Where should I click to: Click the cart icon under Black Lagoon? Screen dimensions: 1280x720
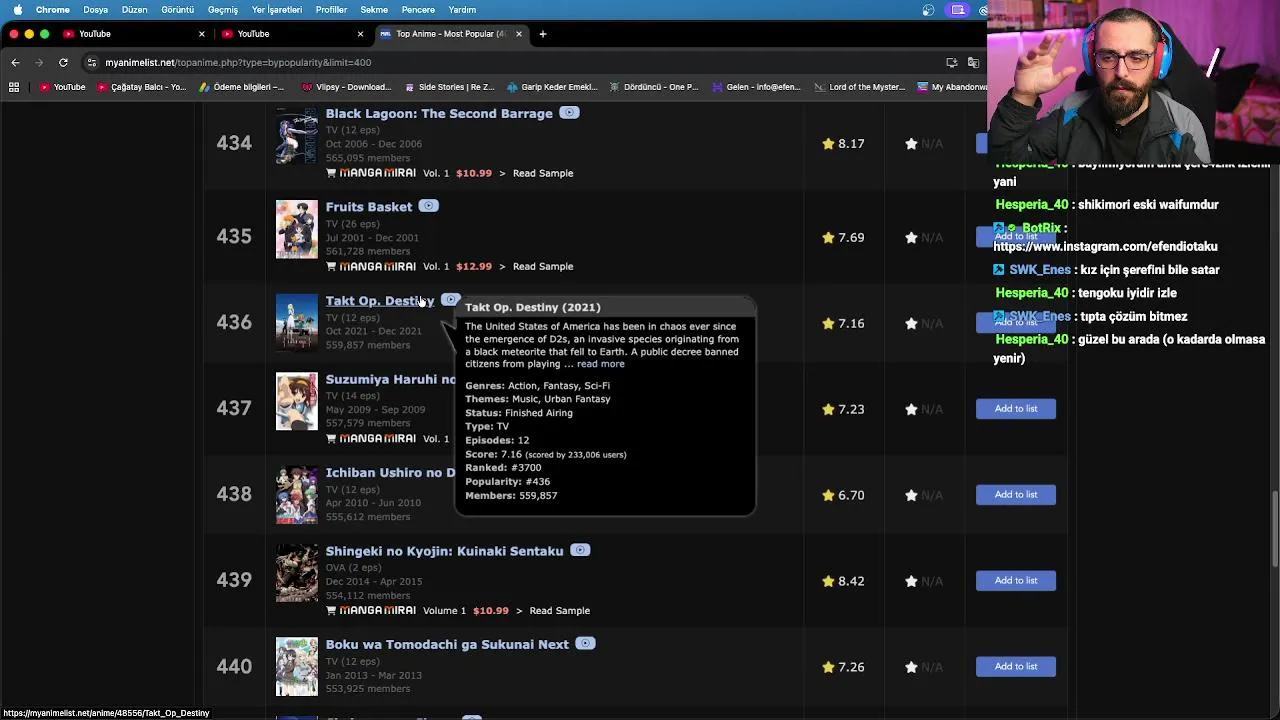[x=331, y=173]
